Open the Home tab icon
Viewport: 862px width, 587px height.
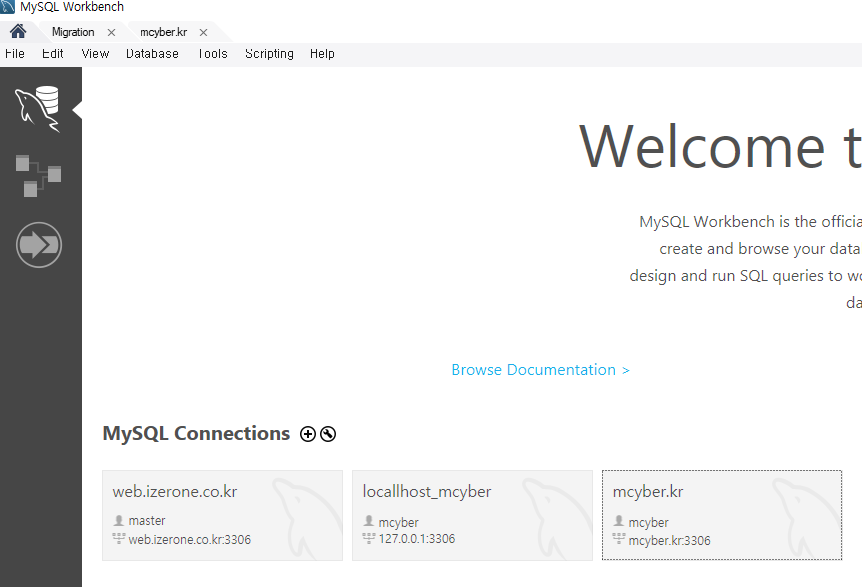(18, 31)
